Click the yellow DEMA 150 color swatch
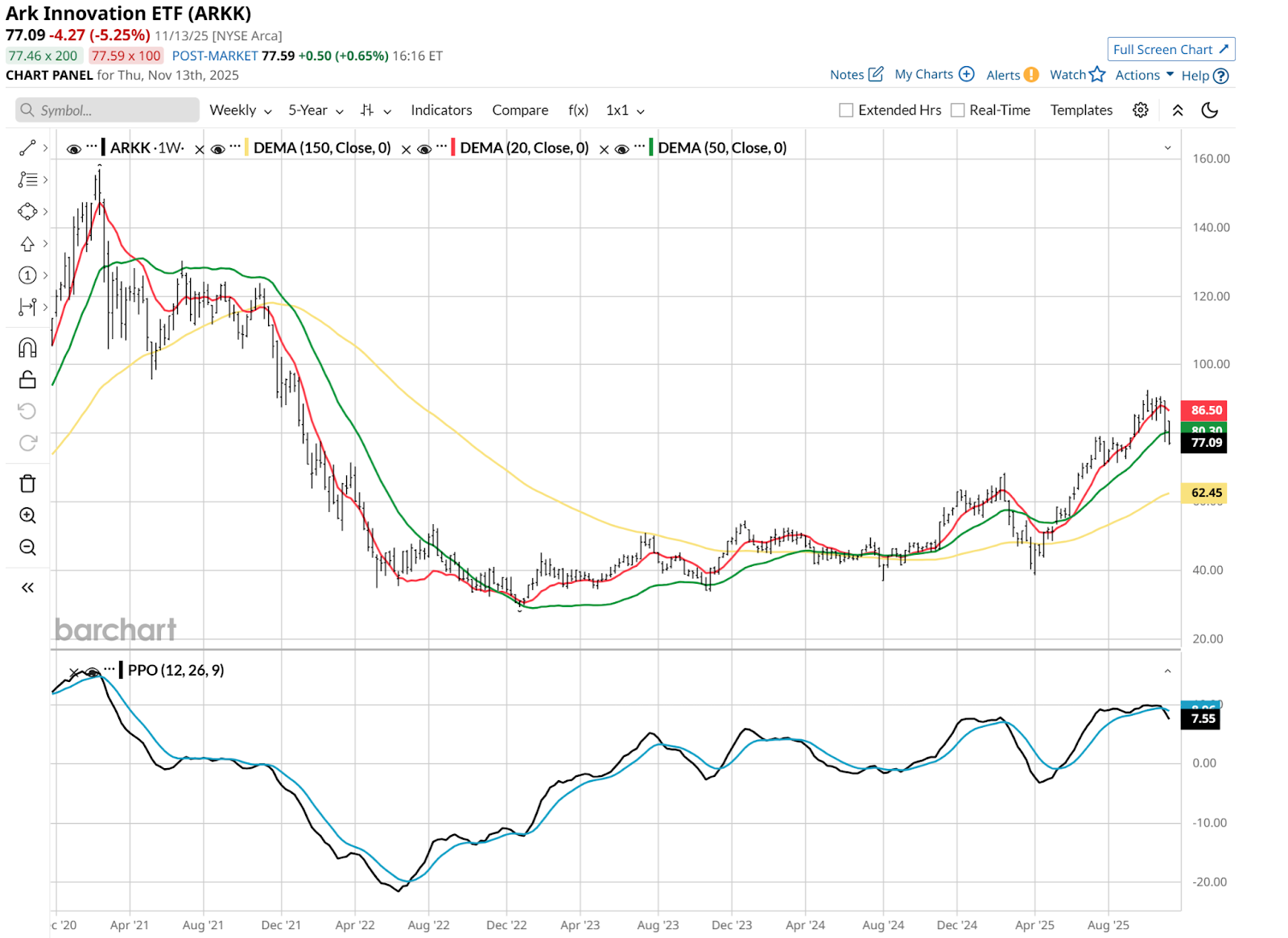The width and height of the screenshot is (1288, 938). click(x=246, y=147)
